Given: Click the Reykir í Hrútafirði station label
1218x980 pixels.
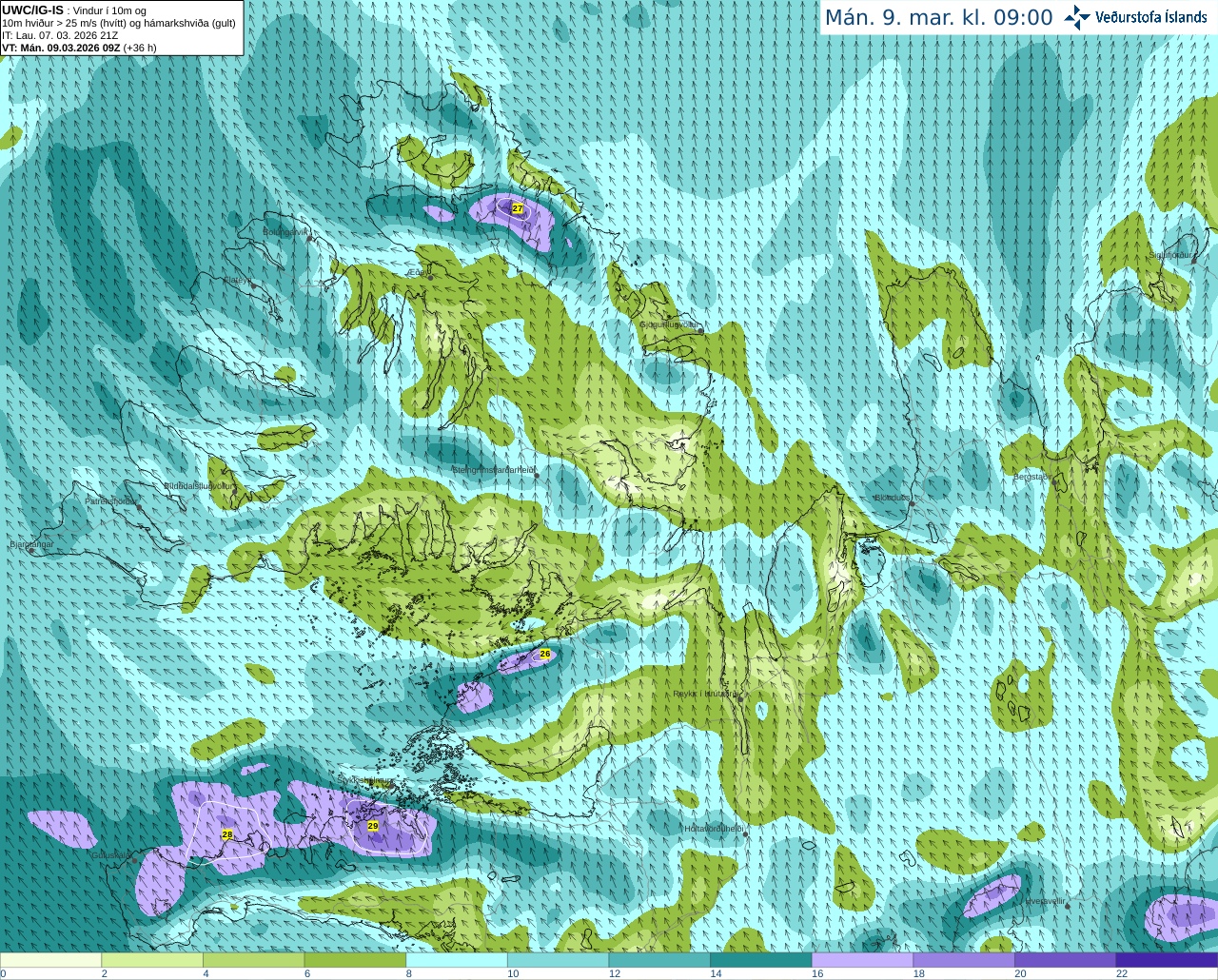Looking at the screenshot, I should (706, 694).
